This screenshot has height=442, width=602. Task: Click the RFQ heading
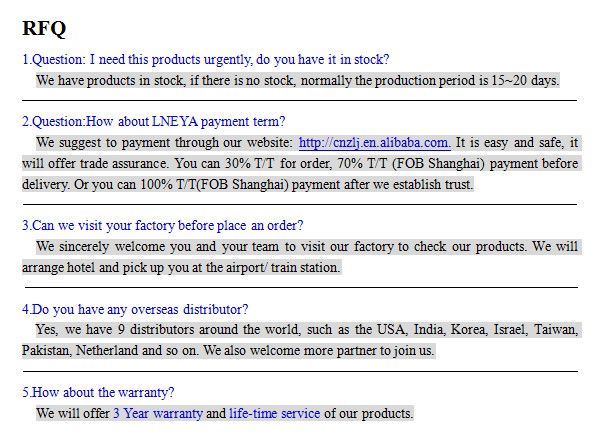[44, 28]
